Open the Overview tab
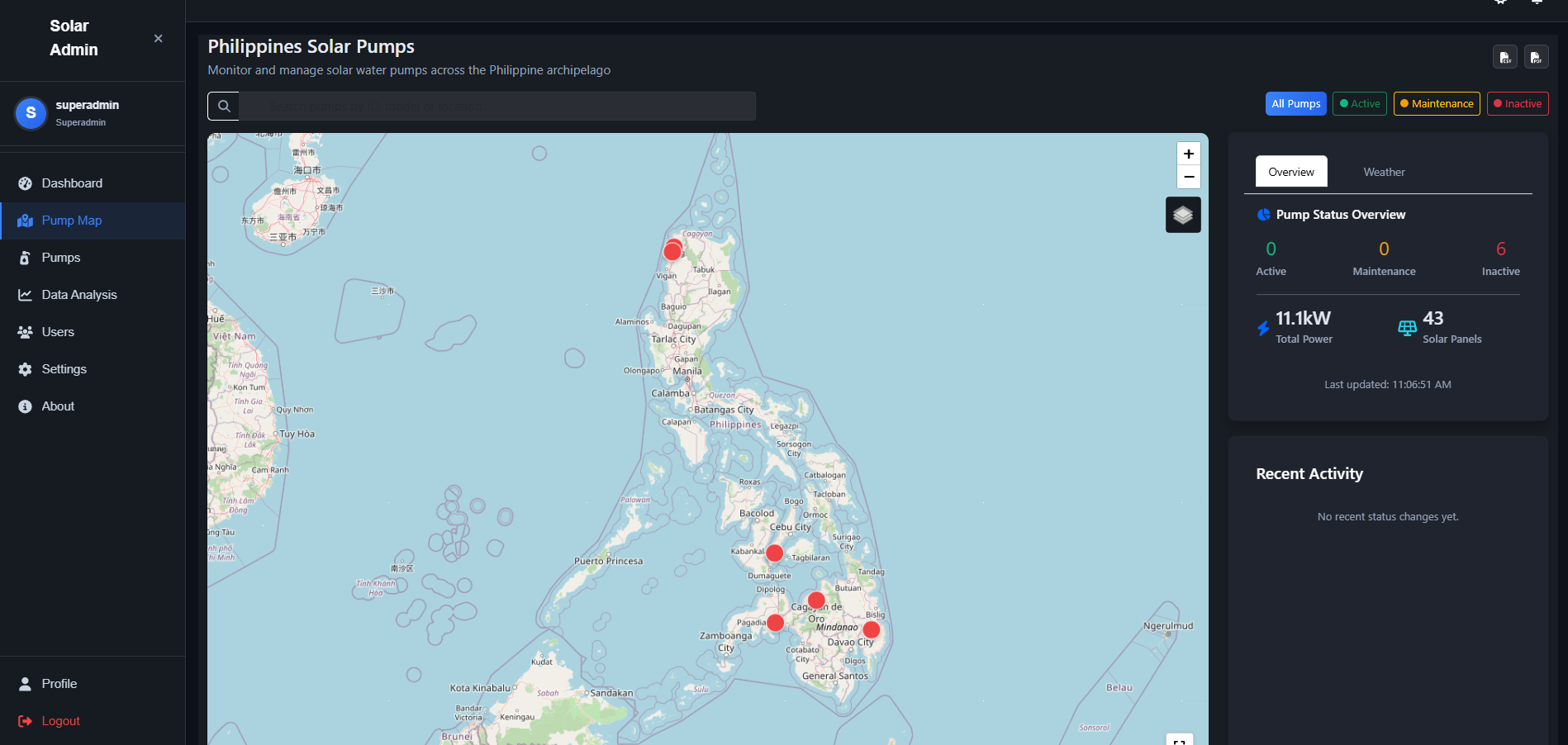1568x745 pixels. tap(1290, 172)
